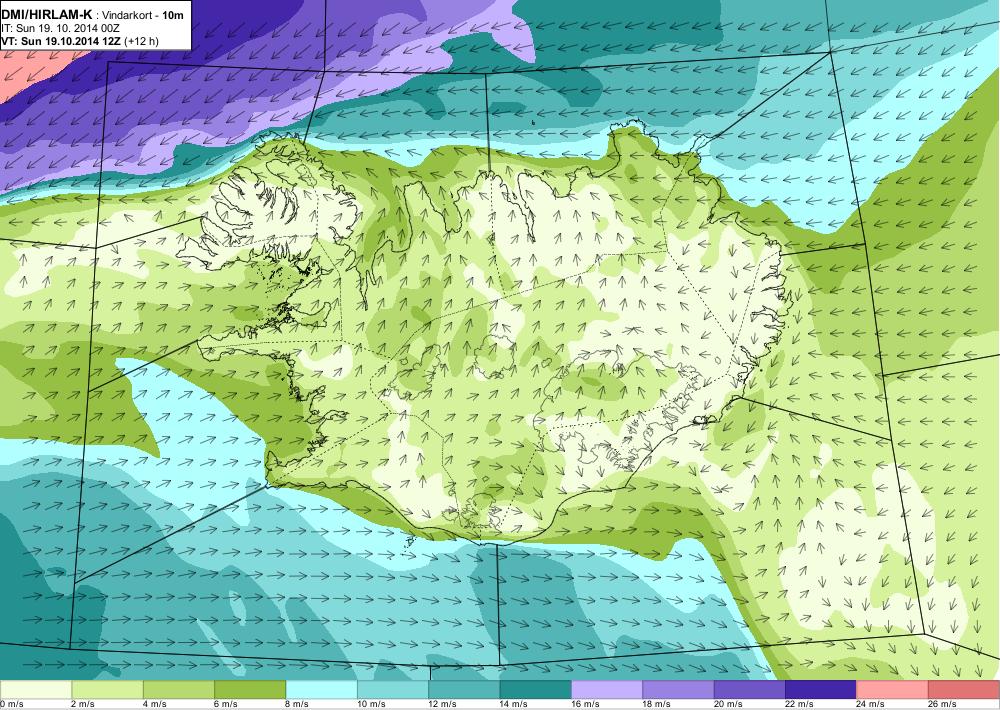This screenshot has height=710, width=1000.
Task: Click the olive green 6–8 m/s legend swatch
Action: pyautogui.click(x=250, y=689)
